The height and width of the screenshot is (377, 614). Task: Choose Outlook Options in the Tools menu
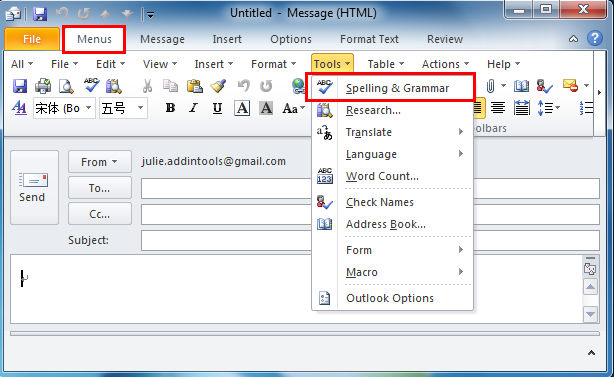(392, 298)
